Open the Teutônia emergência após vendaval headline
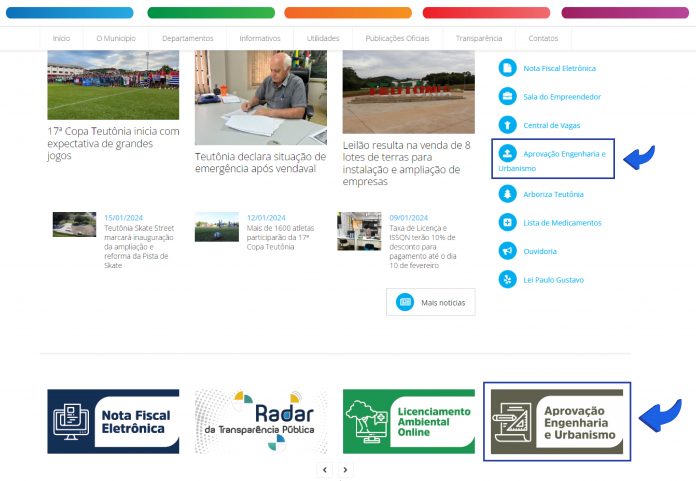The height and width of the screenshot is (481, 696). (x=260, y=163)
